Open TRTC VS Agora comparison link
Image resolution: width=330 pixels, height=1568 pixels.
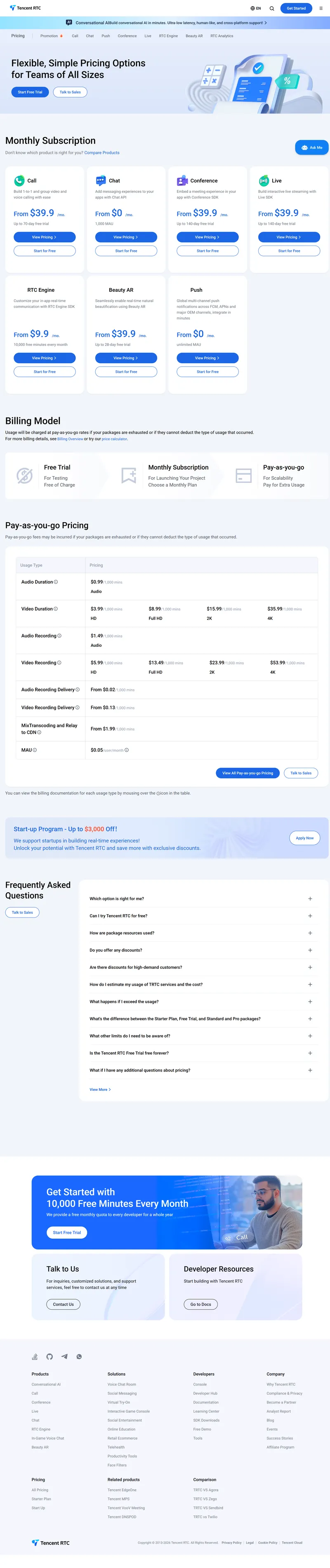(x=206, y=1490)
